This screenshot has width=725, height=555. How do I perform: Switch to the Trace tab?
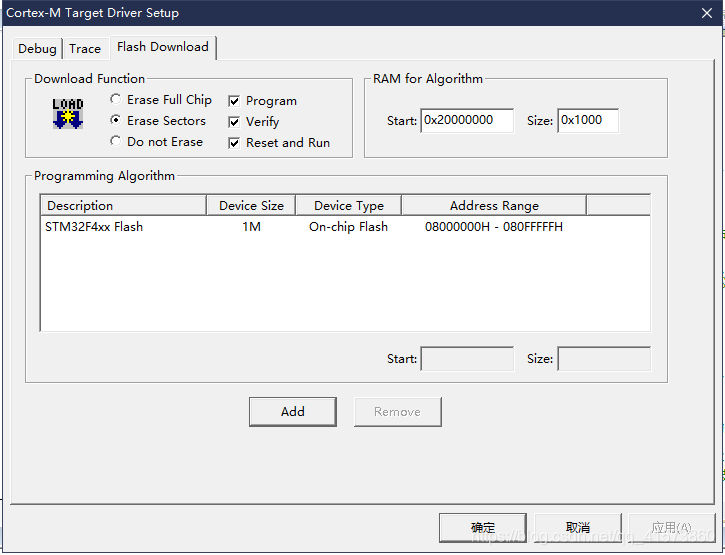click(85, 49)
